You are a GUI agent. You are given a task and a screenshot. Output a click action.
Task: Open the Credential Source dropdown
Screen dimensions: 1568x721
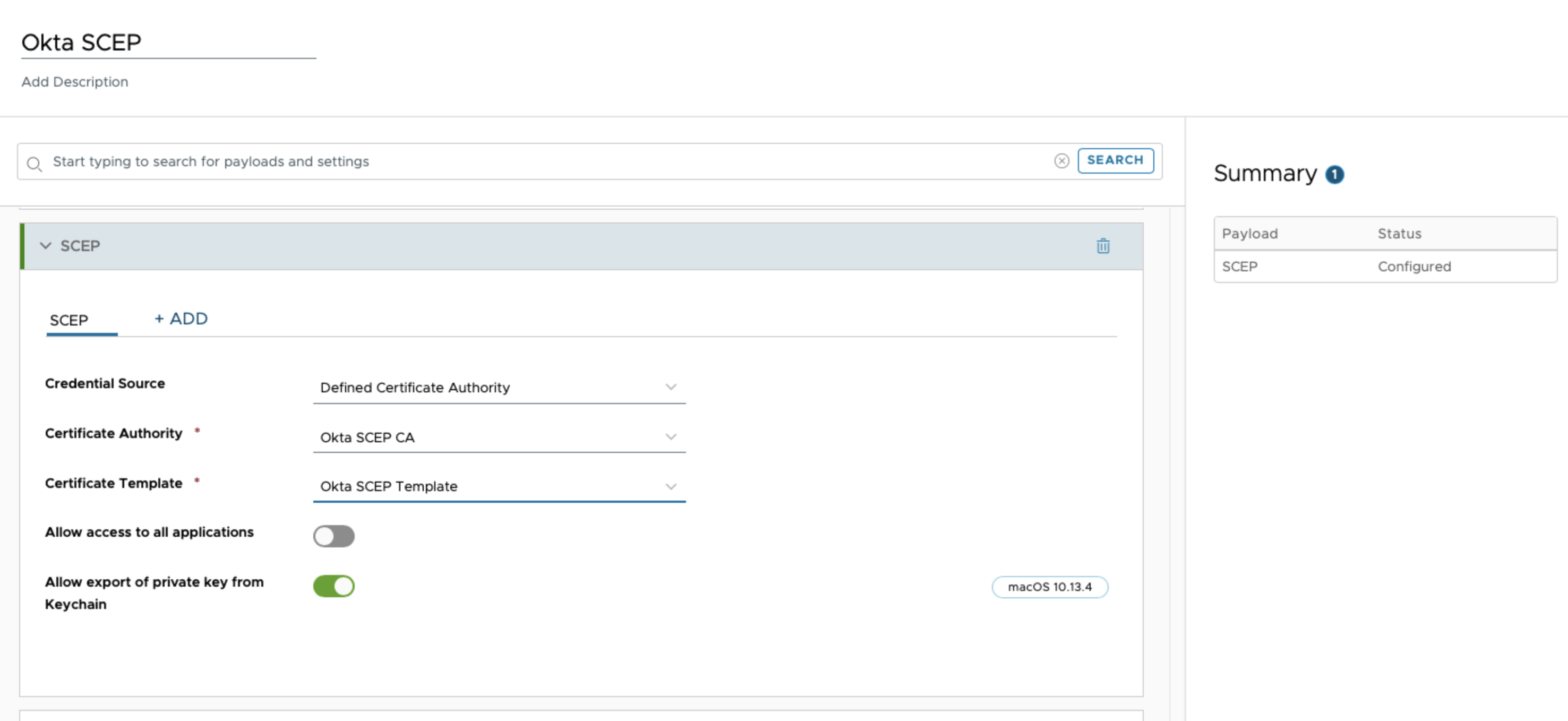(499, 388)
